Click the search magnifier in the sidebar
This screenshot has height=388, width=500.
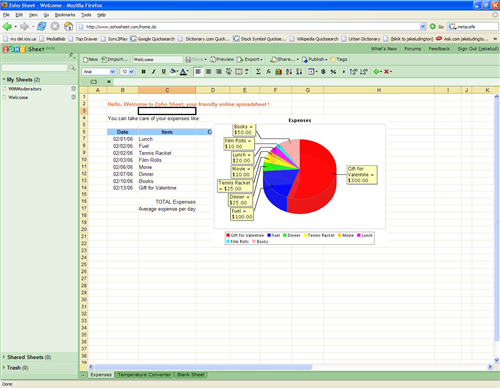coord(72,68)
